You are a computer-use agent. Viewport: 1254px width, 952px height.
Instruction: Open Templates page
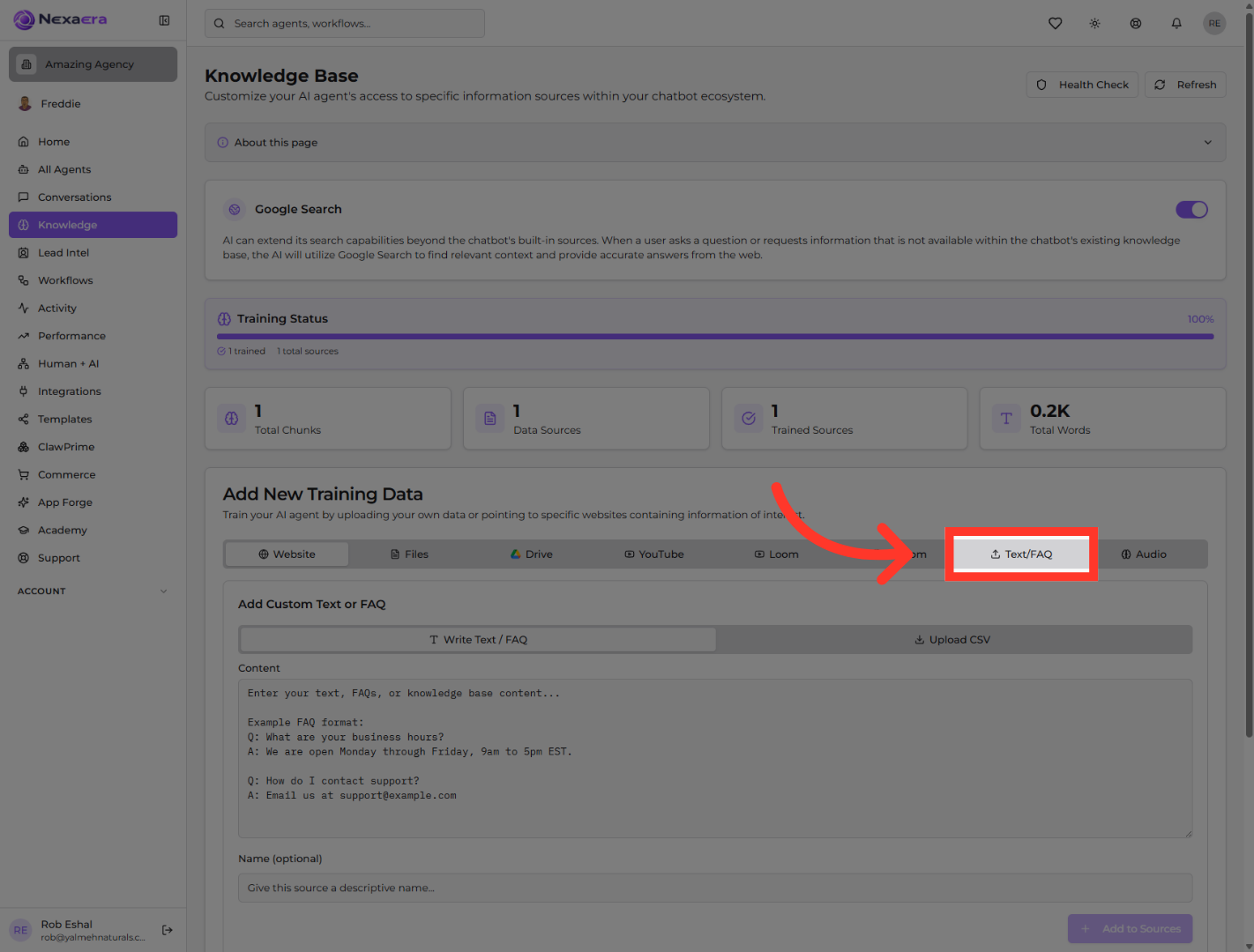point(93,420)
